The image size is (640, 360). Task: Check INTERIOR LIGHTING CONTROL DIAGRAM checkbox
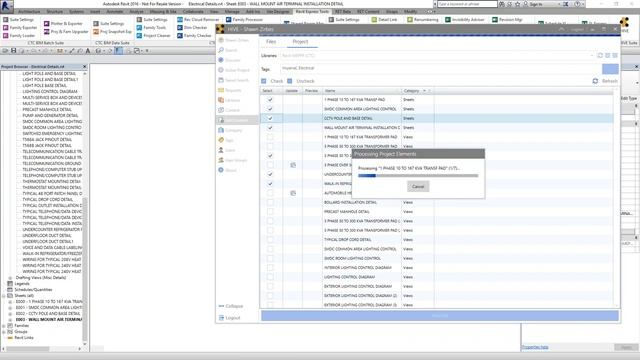click(x=270, y=267)
